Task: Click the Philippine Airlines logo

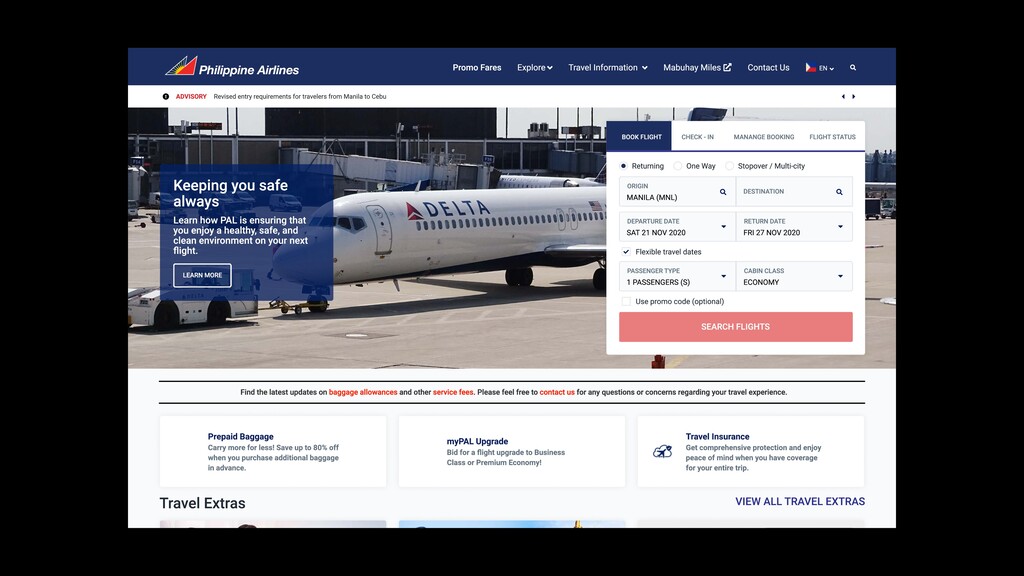Action: click(x=232, y=66)
